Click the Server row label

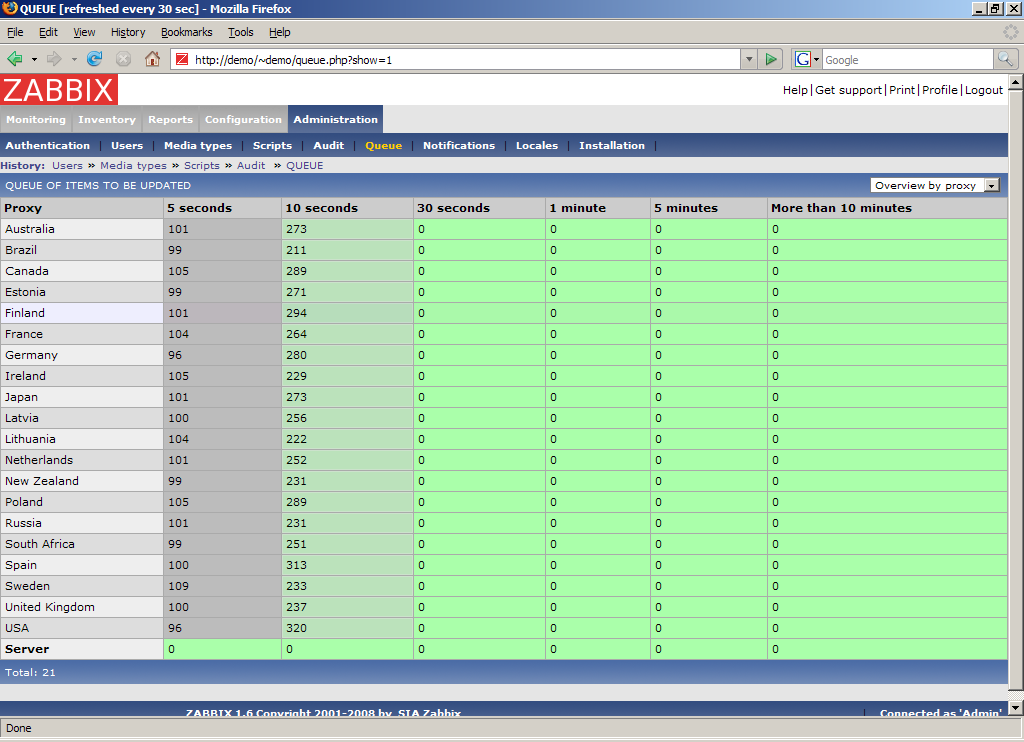click(x=27, y=649)
